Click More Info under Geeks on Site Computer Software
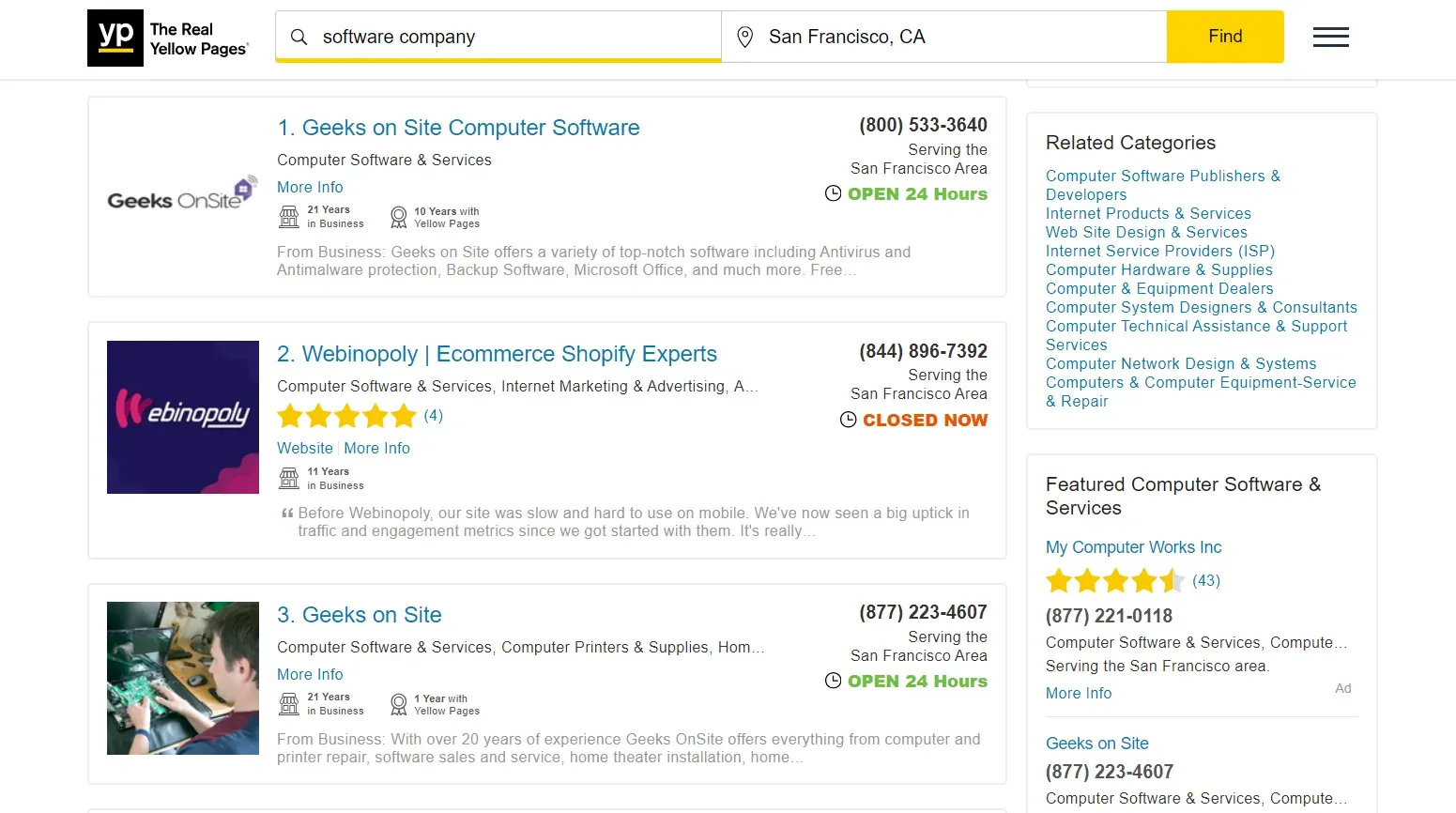 click(x=310, y=187)
